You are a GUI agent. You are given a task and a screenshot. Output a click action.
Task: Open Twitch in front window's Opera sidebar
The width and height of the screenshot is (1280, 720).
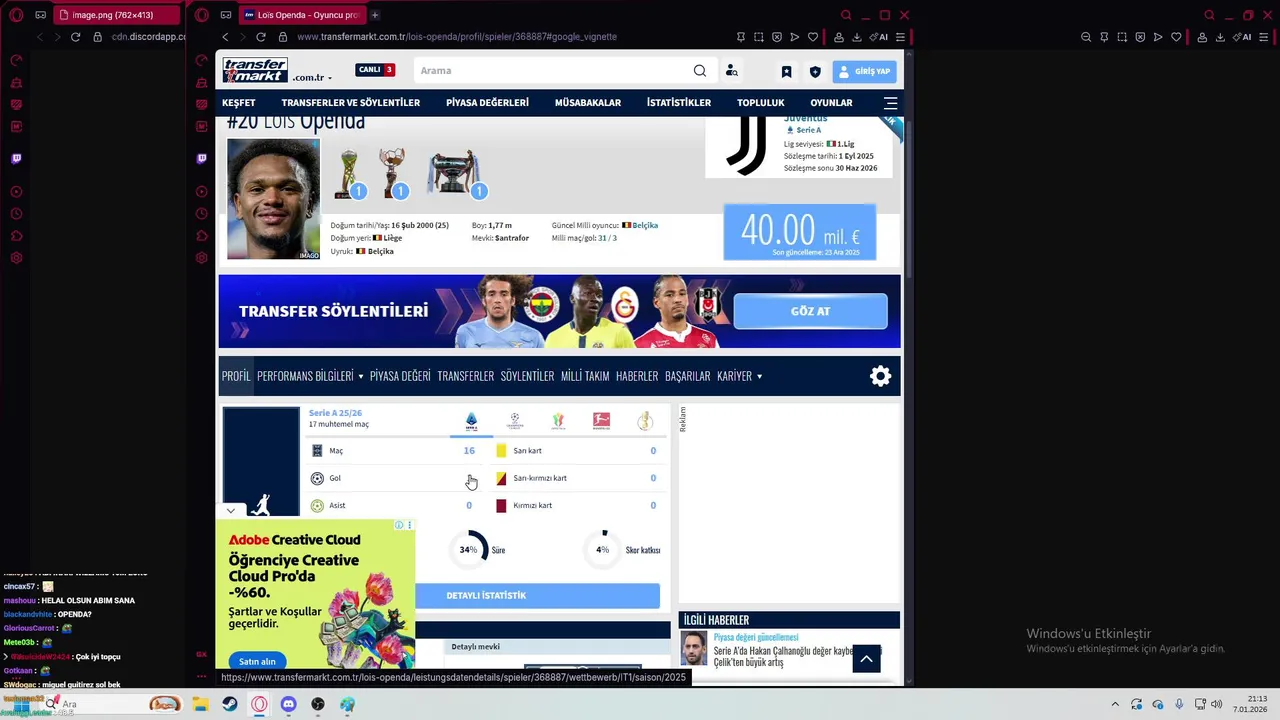(x=202, y=158)
